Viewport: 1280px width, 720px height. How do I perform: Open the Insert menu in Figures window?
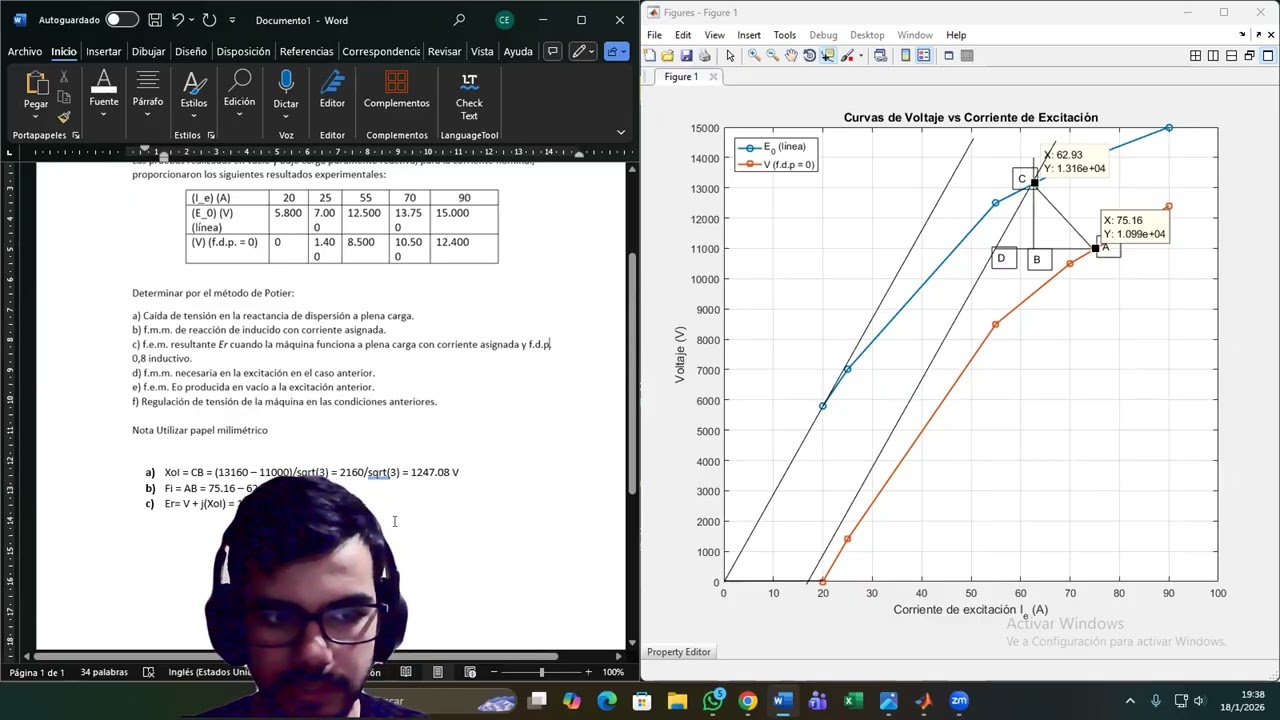(749, 35)
